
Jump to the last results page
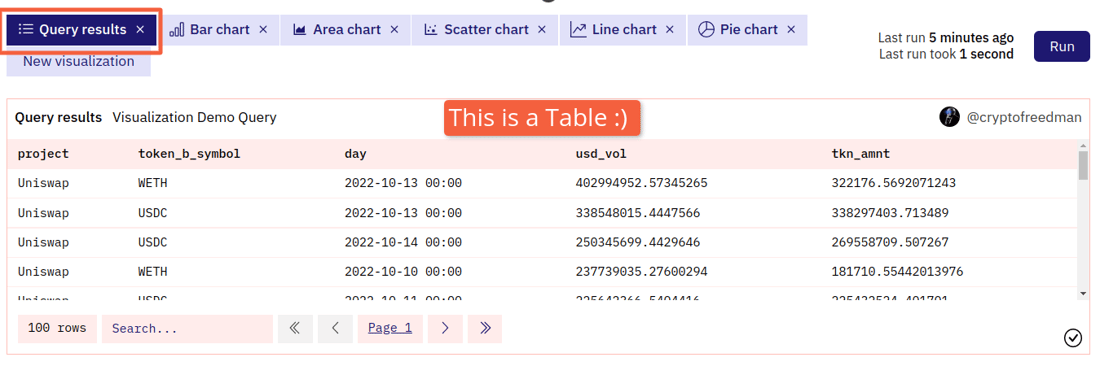click(x=485, y=328)
